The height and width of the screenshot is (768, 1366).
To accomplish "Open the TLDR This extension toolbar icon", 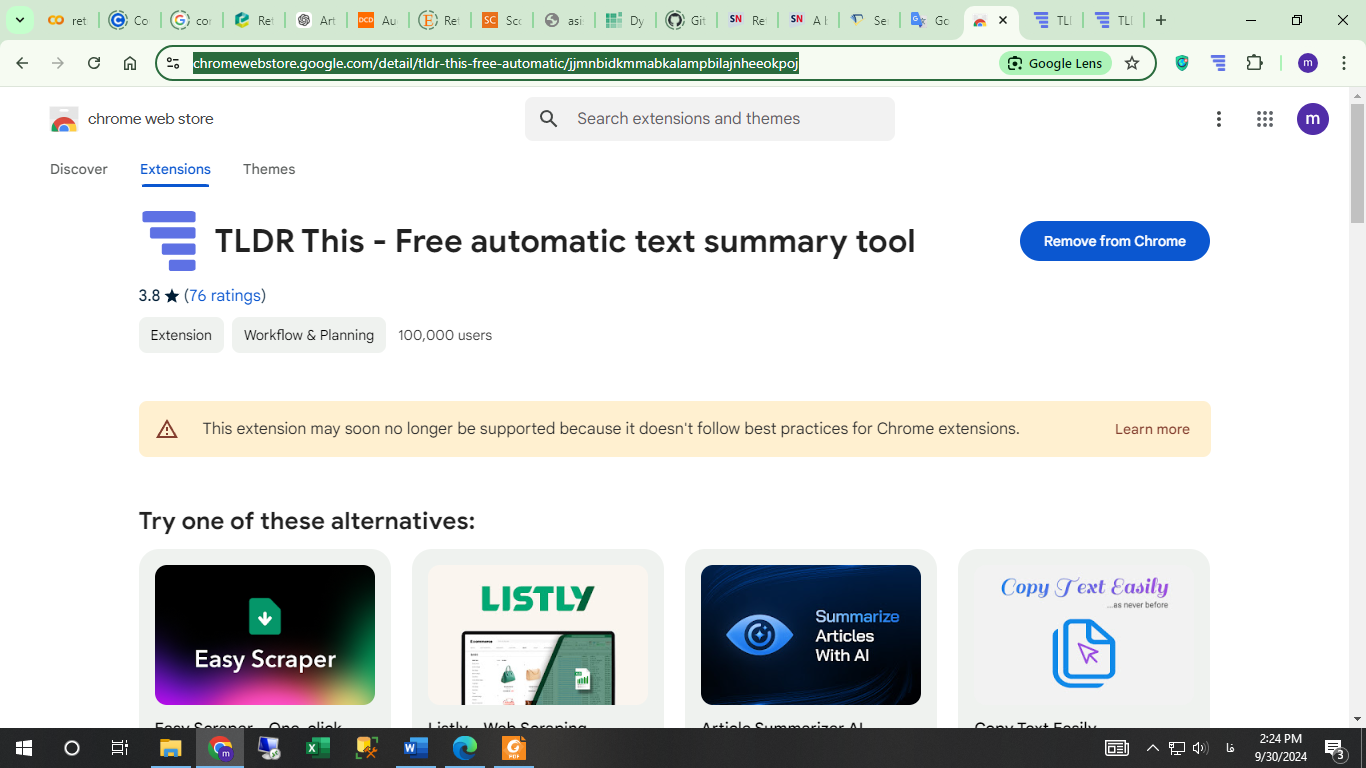I will [x=1218, y=63].
